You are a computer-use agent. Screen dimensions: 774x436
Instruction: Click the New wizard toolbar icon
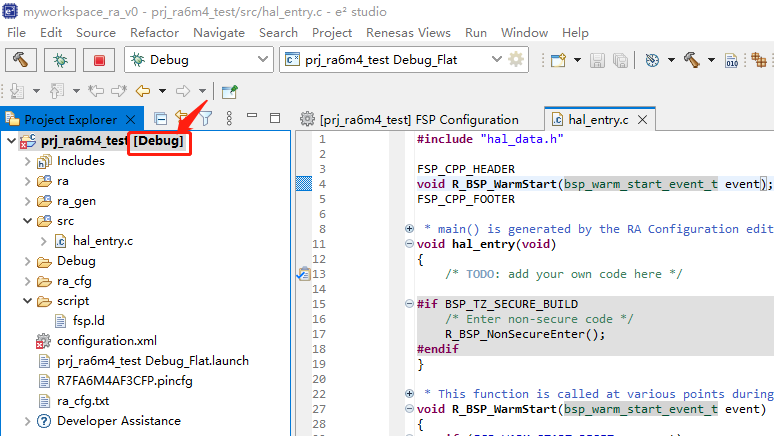[x=558, y=60]
